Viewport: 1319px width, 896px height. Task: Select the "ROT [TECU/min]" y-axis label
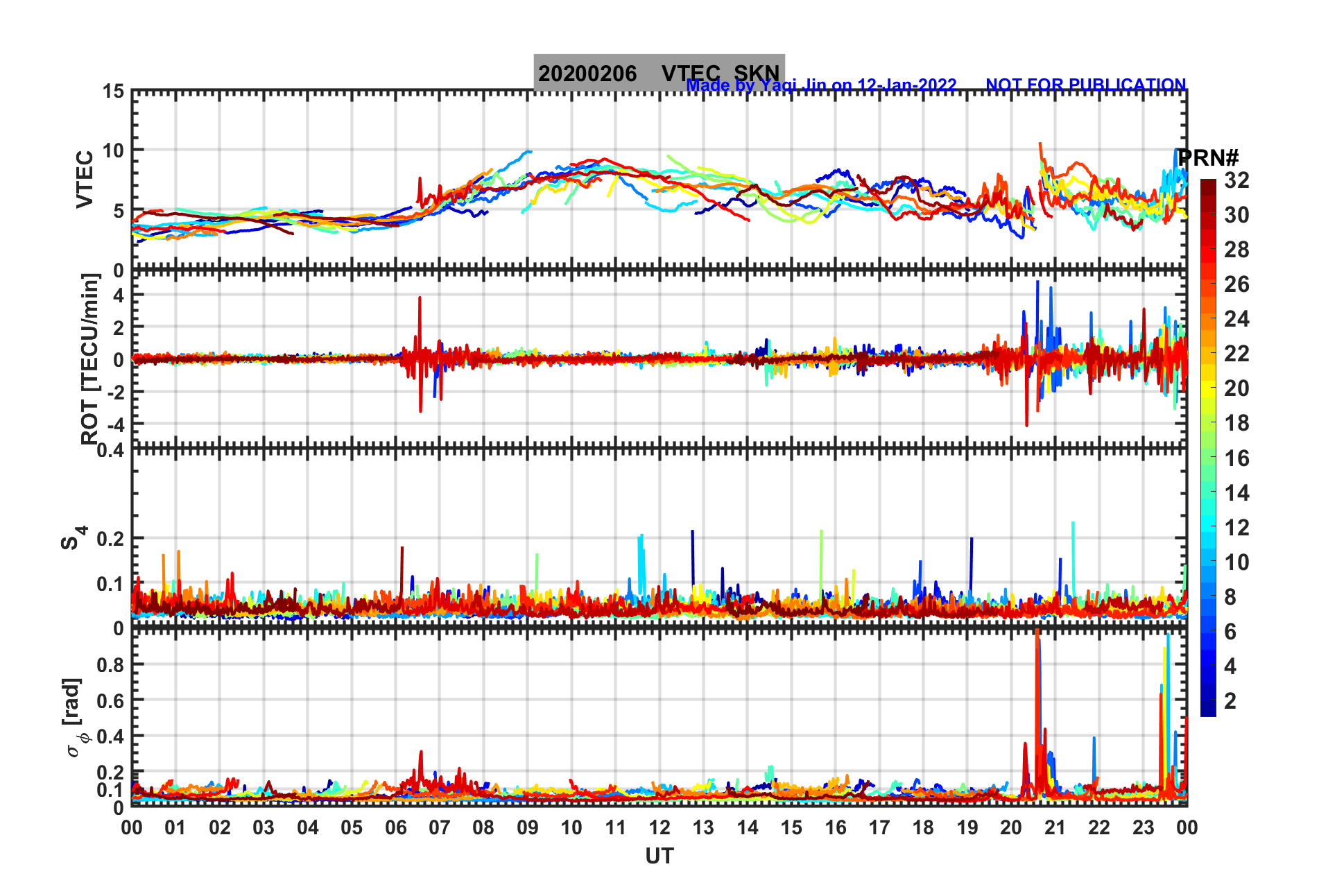click(89, 359)
